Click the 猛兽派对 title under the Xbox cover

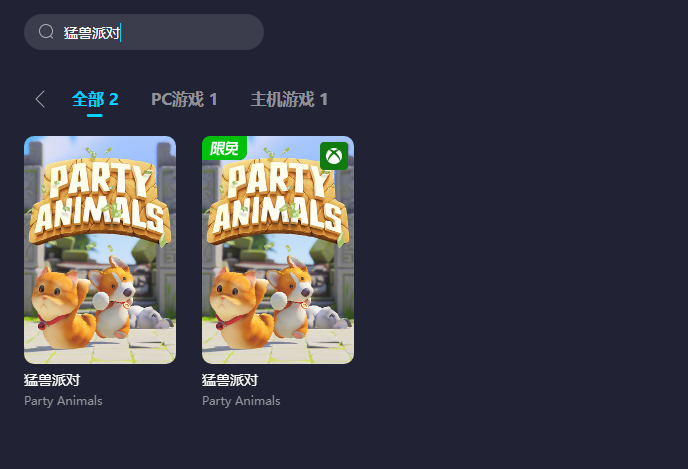pyautogui.click(x=230, y=380)
